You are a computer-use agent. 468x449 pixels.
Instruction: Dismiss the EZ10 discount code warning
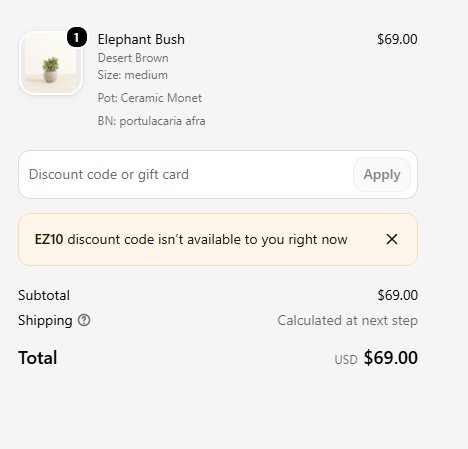coord(392,239)
